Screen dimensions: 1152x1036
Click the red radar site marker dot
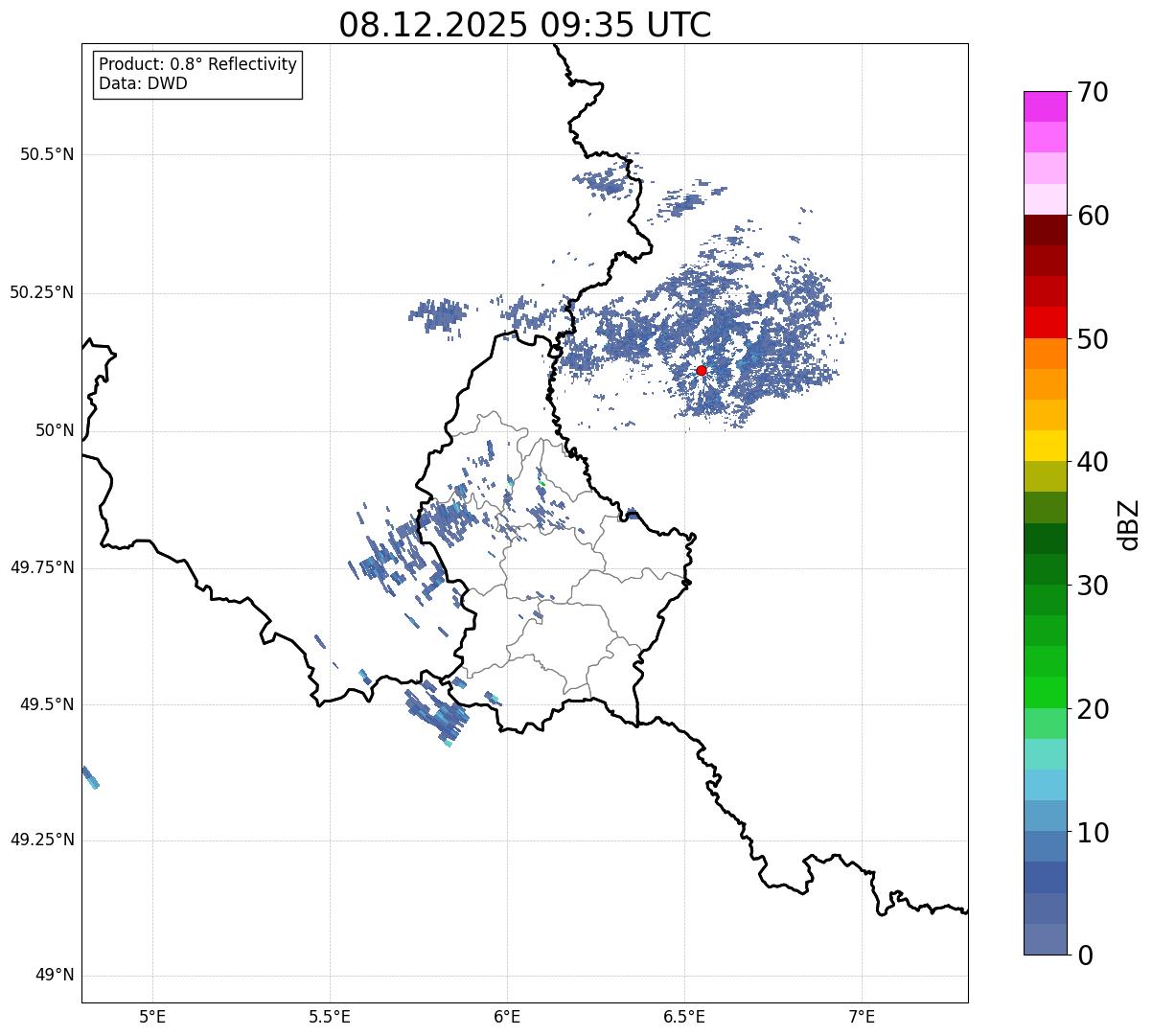coord(701,370)
